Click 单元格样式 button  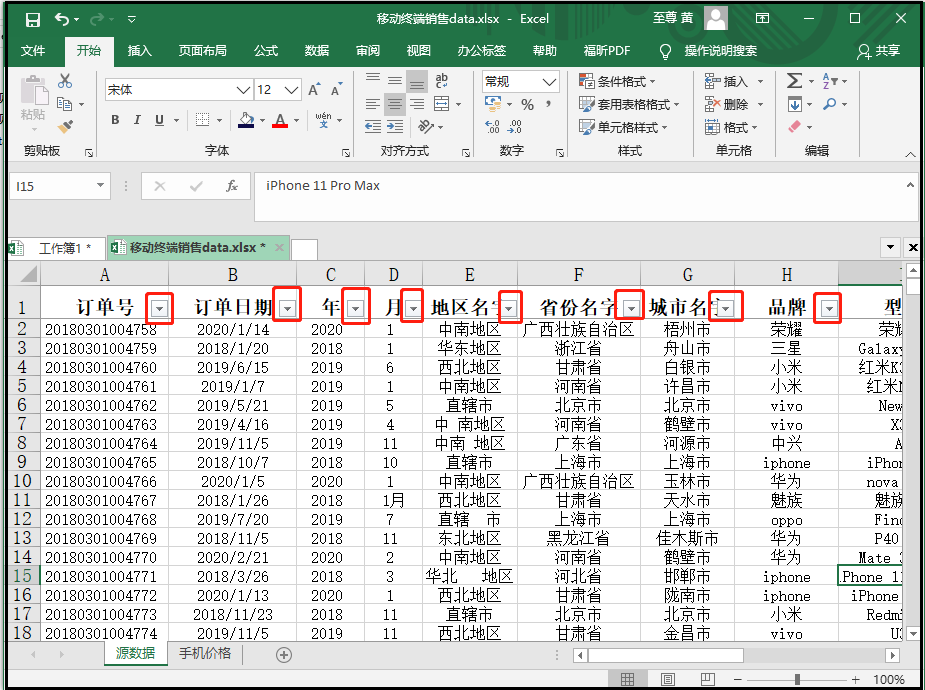pos(623,127)
